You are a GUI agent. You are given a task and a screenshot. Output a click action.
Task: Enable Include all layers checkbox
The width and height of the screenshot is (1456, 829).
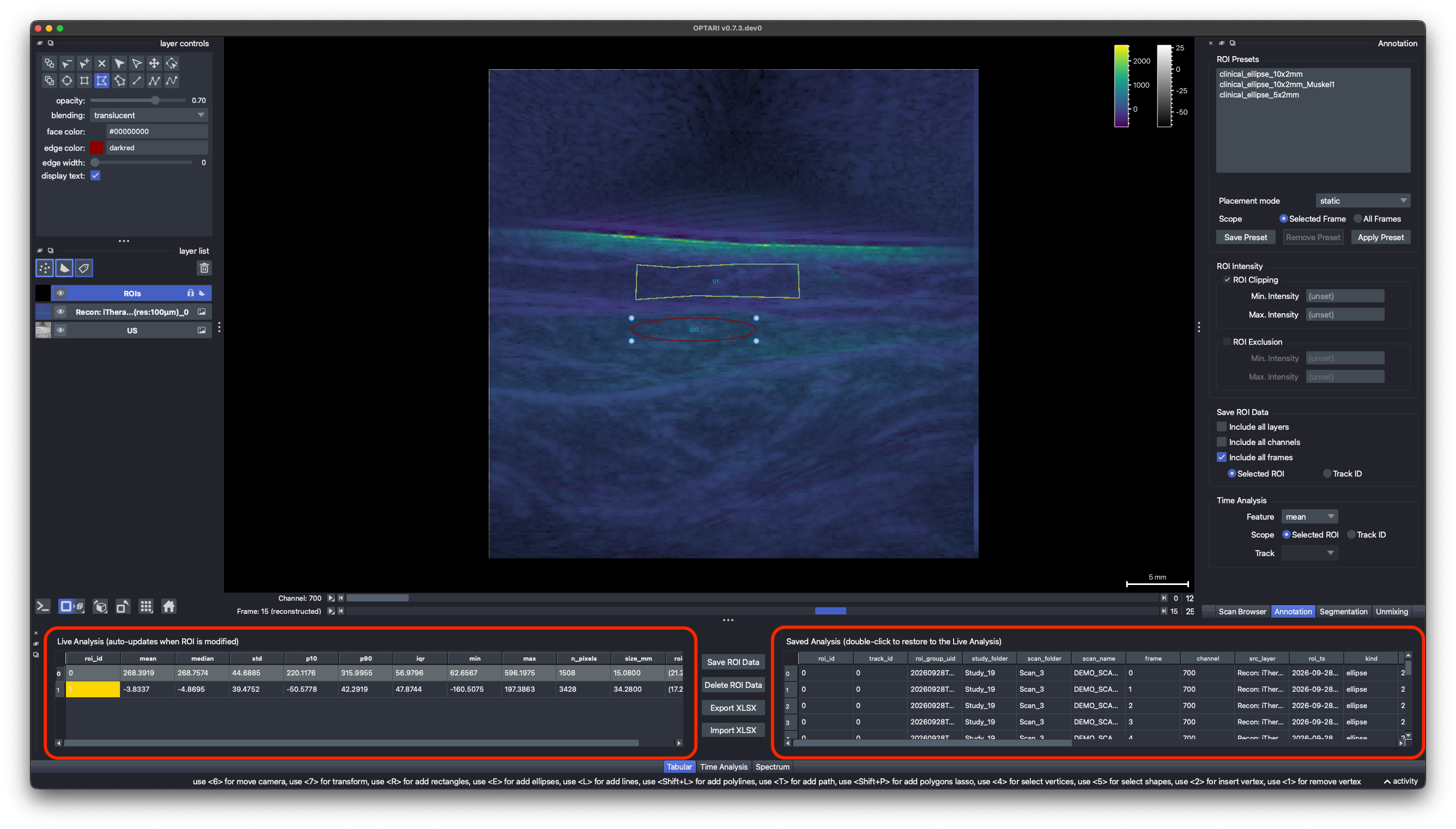coord(1221,426)
